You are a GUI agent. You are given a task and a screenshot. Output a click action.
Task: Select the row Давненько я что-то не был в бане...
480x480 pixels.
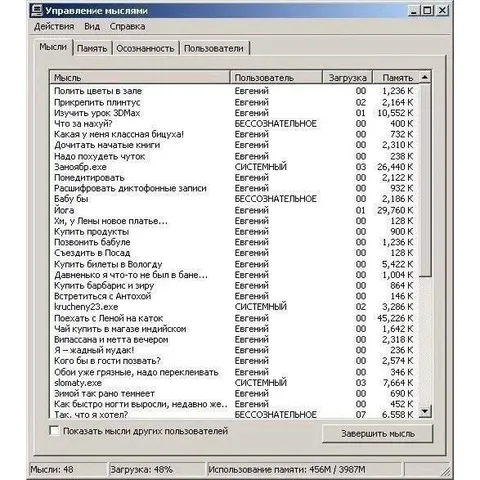[x=233, y=275]
